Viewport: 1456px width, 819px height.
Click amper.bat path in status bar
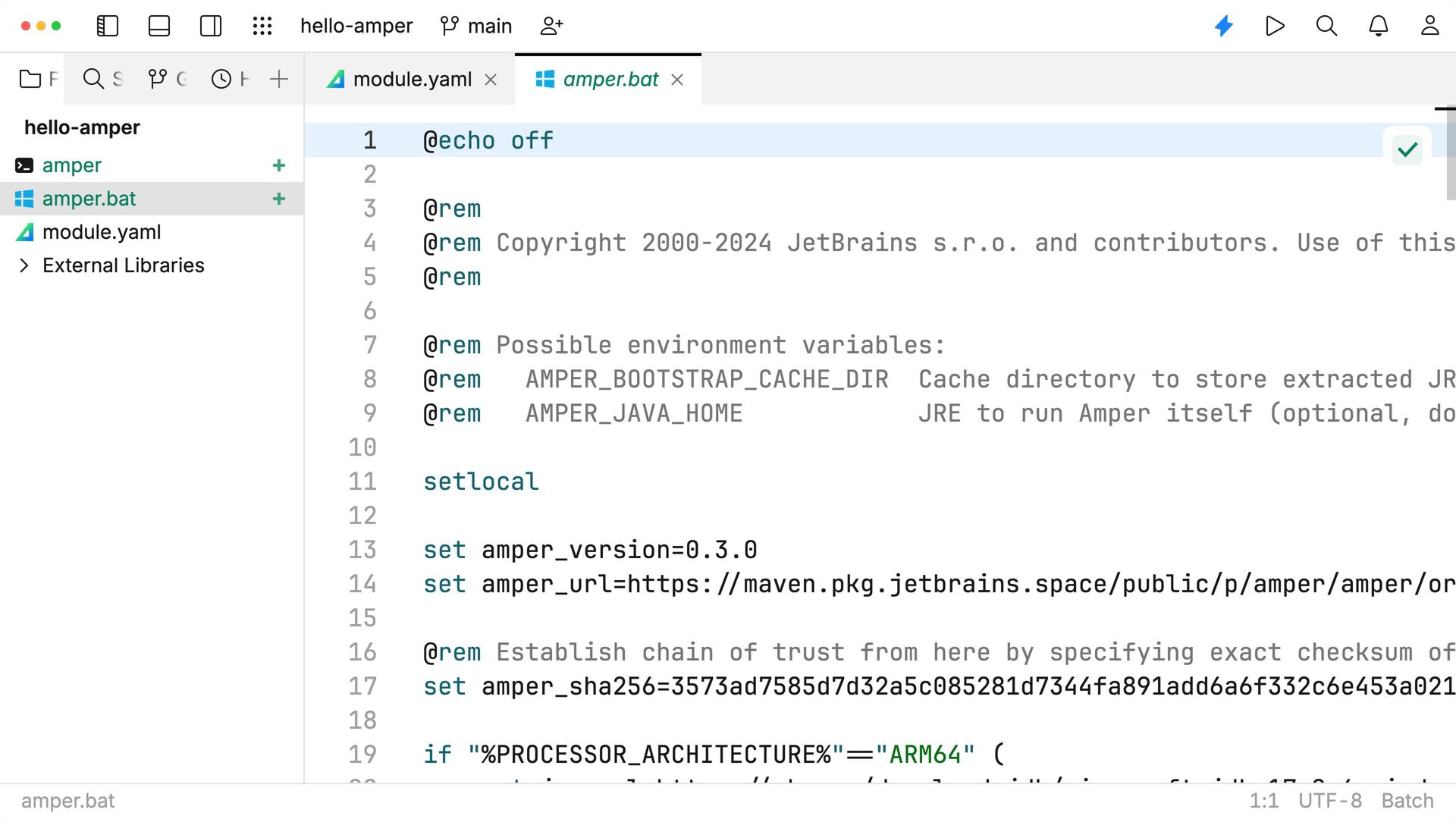tap(67, 801)
